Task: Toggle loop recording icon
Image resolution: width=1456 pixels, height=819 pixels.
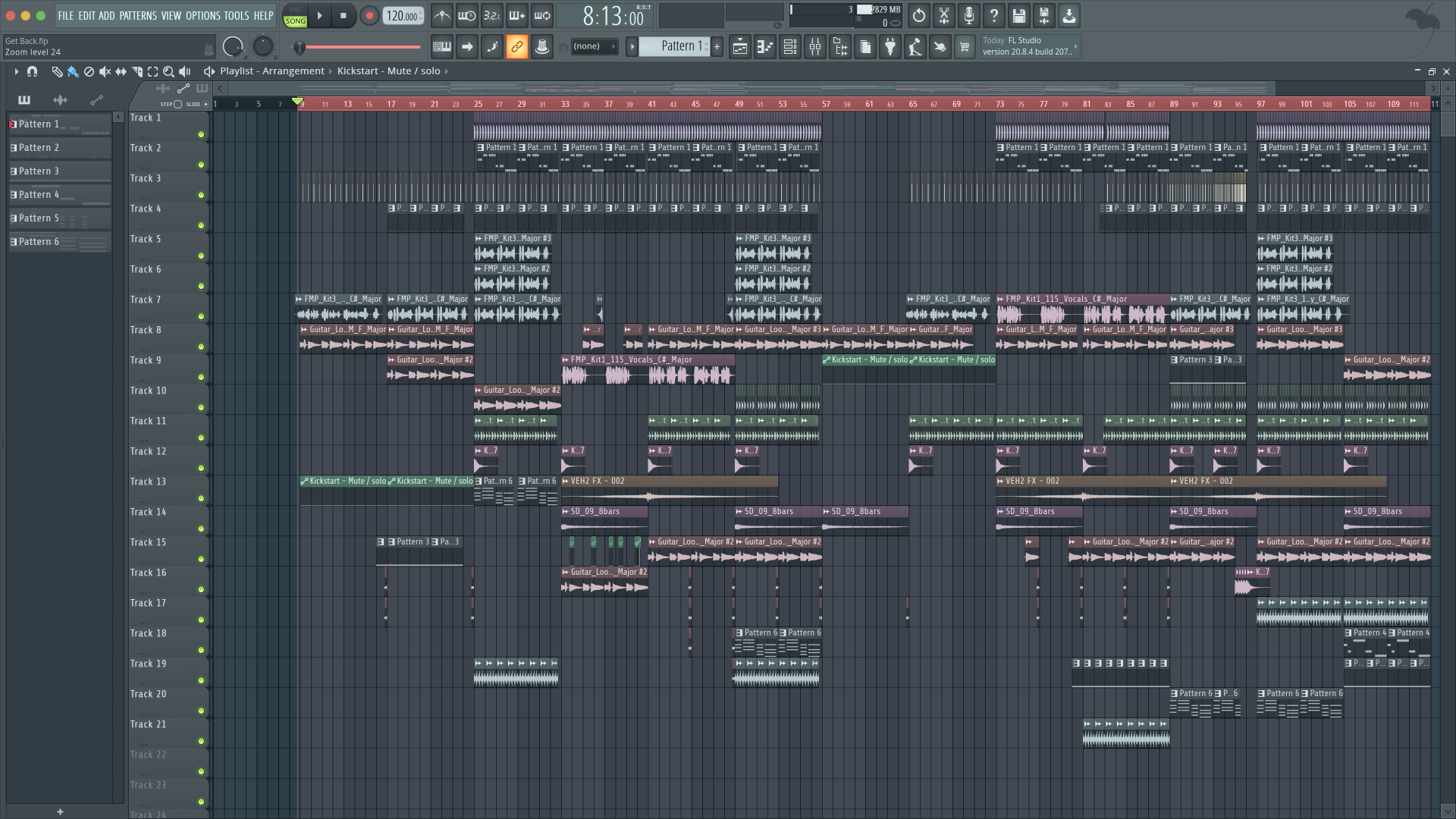Action: [x=542, y=15]
